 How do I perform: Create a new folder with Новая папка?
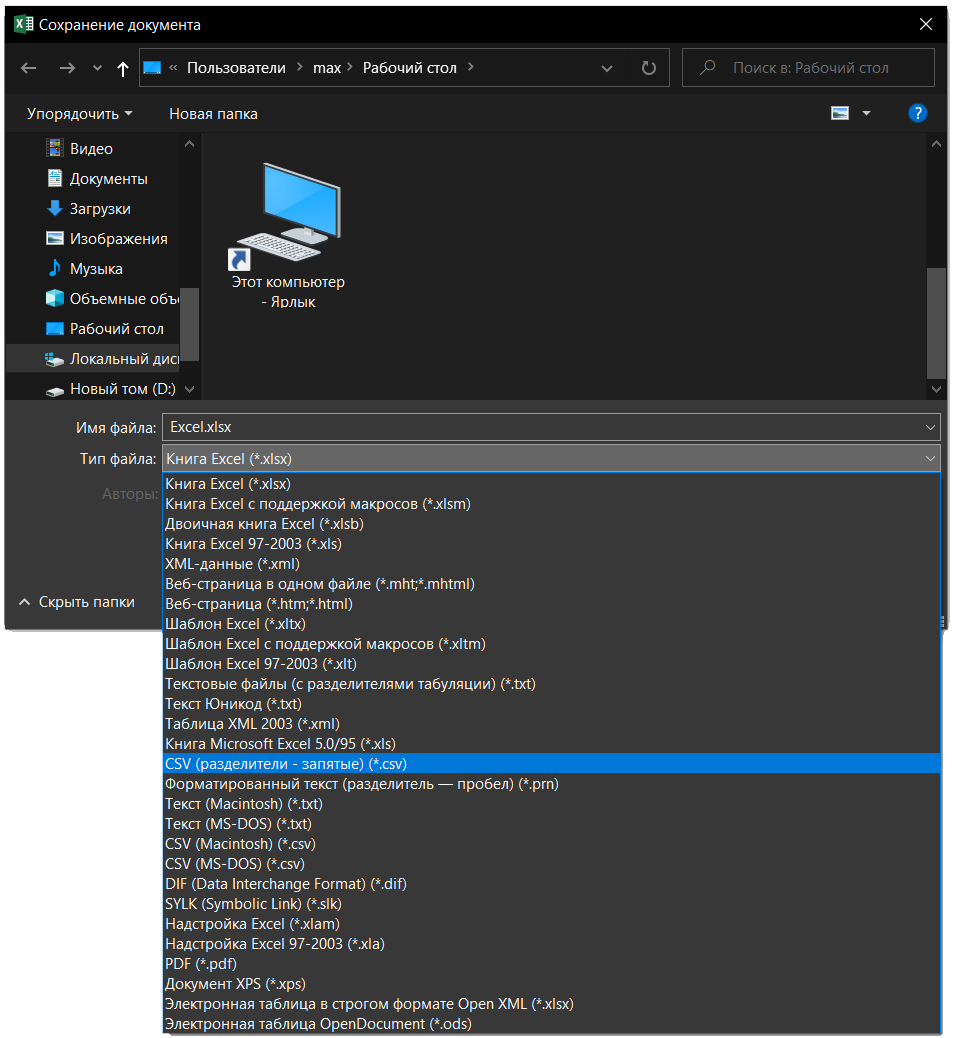tap(213, 114)
